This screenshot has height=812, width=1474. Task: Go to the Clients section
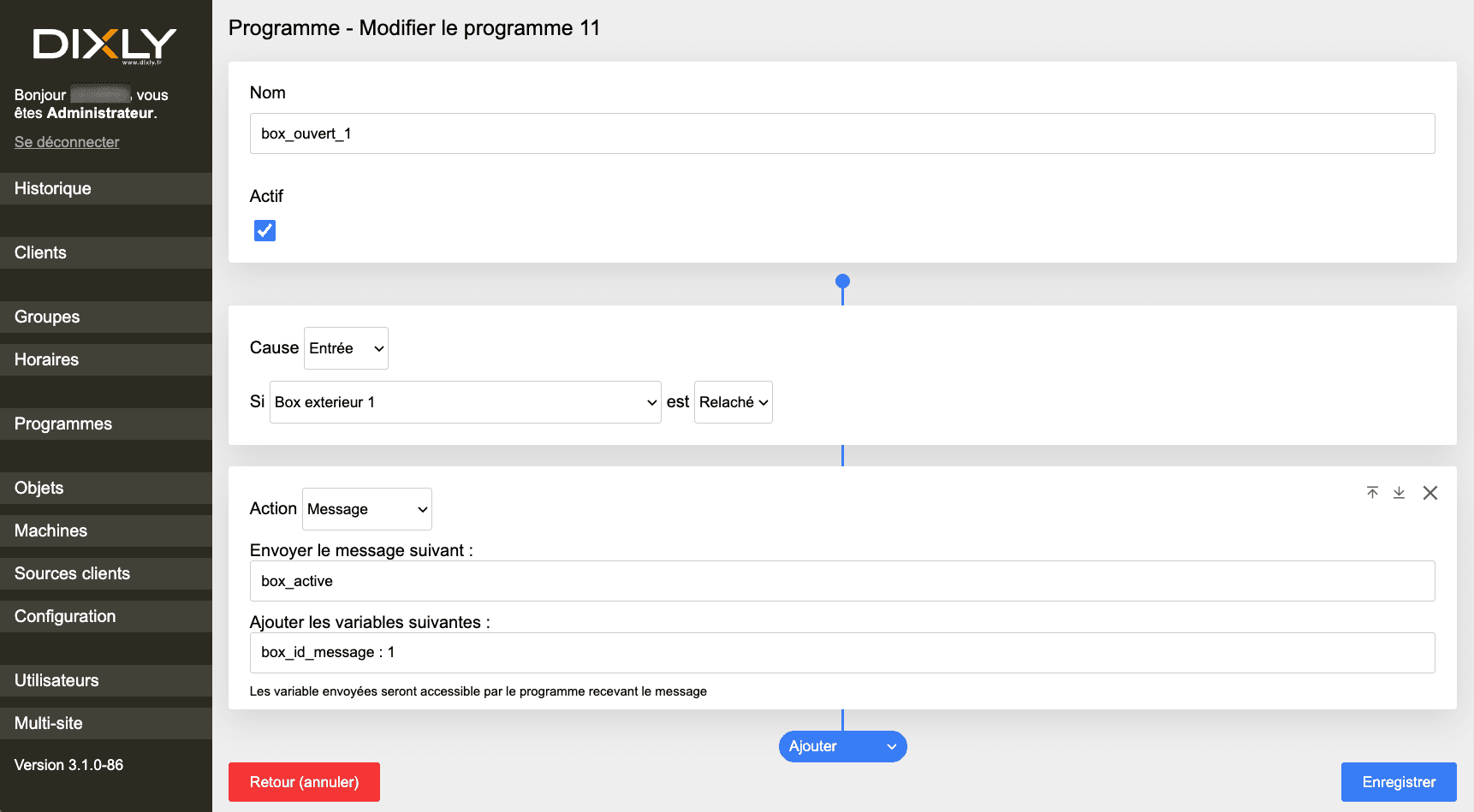(39, 252)
